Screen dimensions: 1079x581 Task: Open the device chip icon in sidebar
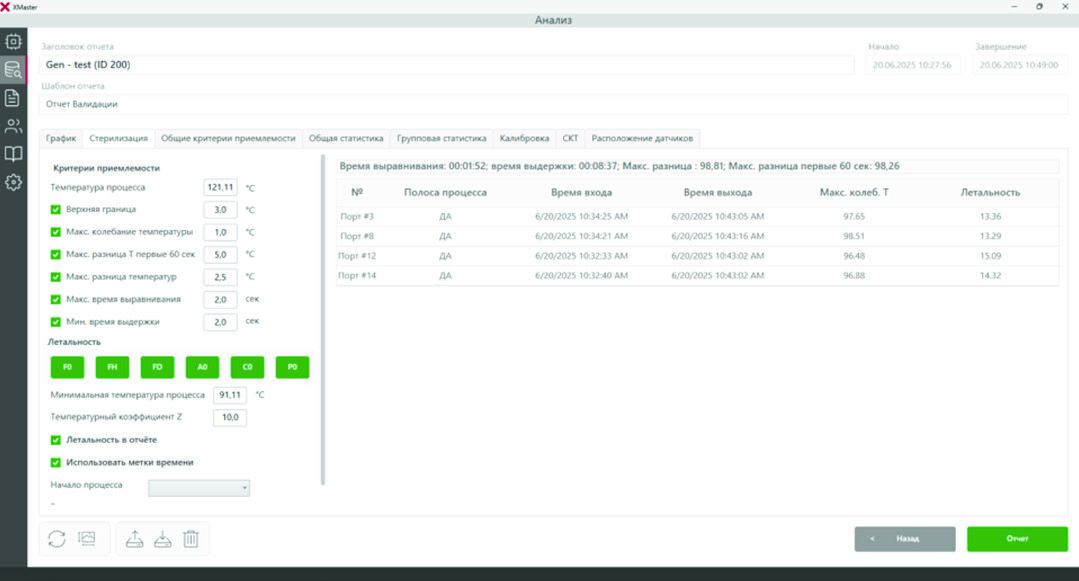click(x=13, y=42)
